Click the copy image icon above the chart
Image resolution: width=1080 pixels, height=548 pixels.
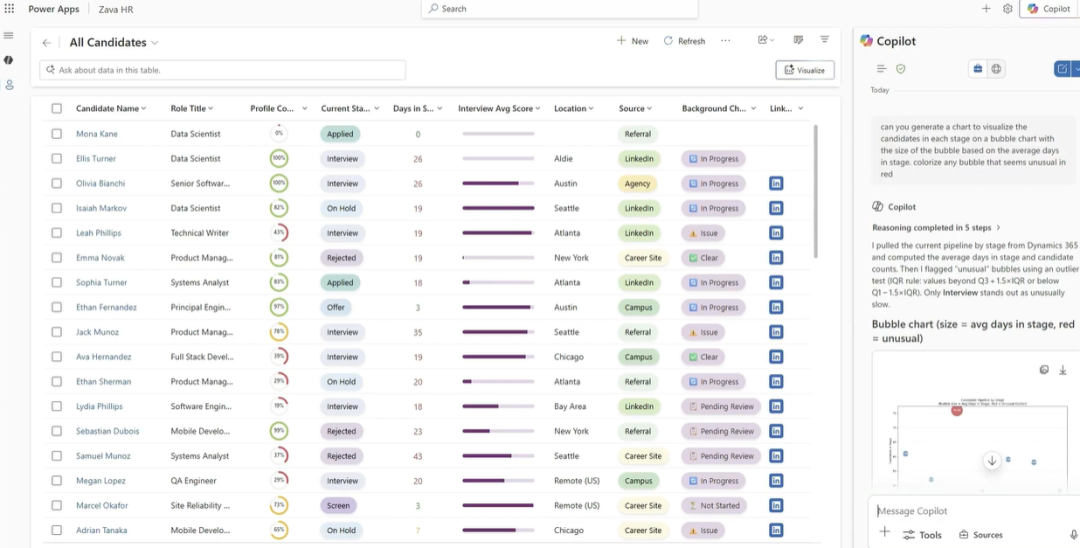(x=1044, y=370)
